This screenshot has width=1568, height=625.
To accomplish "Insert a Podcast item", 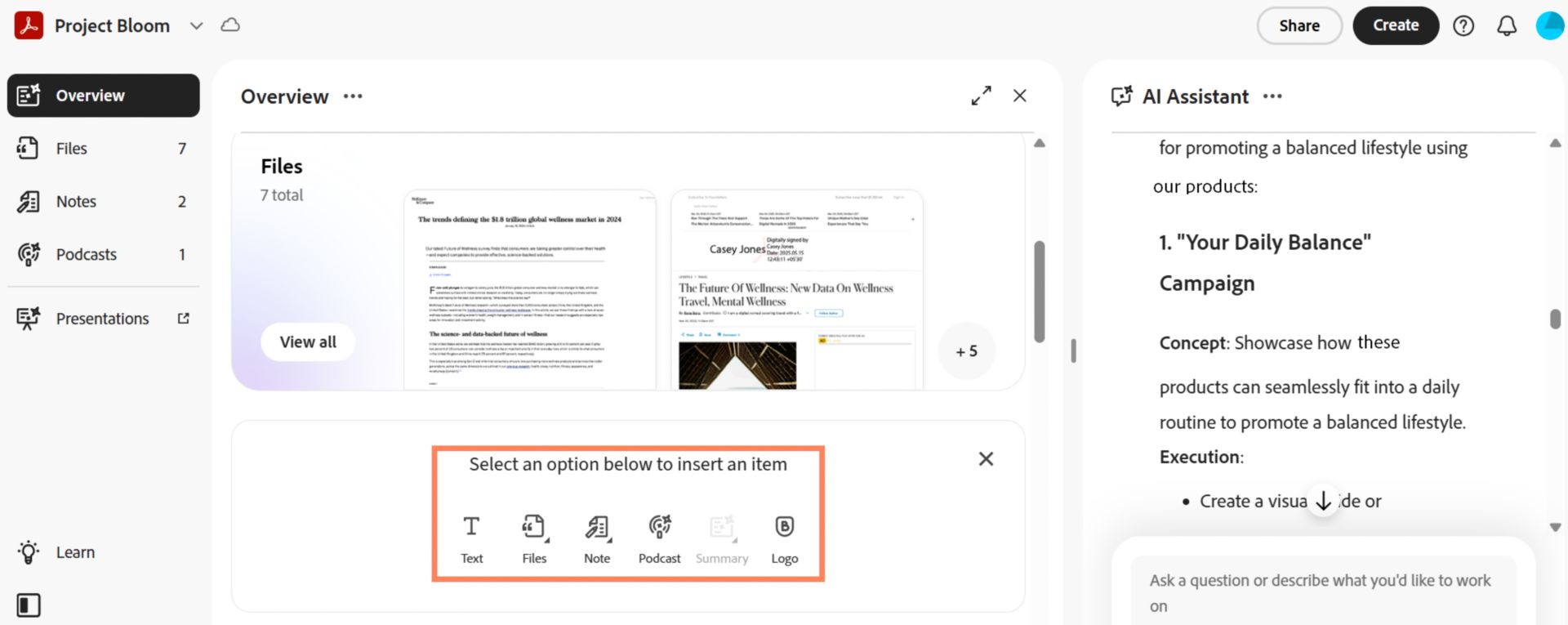I will click(x=659, y=540).
